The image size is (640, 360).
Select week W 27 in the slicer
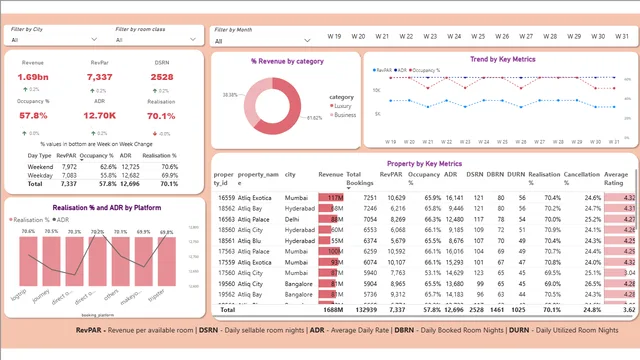[526, 36]
